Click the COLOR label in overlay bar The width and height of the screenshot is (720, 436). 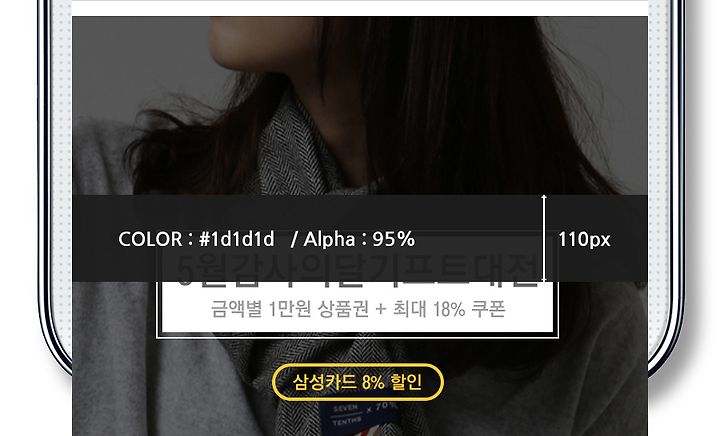pyautogui.click(x=150, y=239)
